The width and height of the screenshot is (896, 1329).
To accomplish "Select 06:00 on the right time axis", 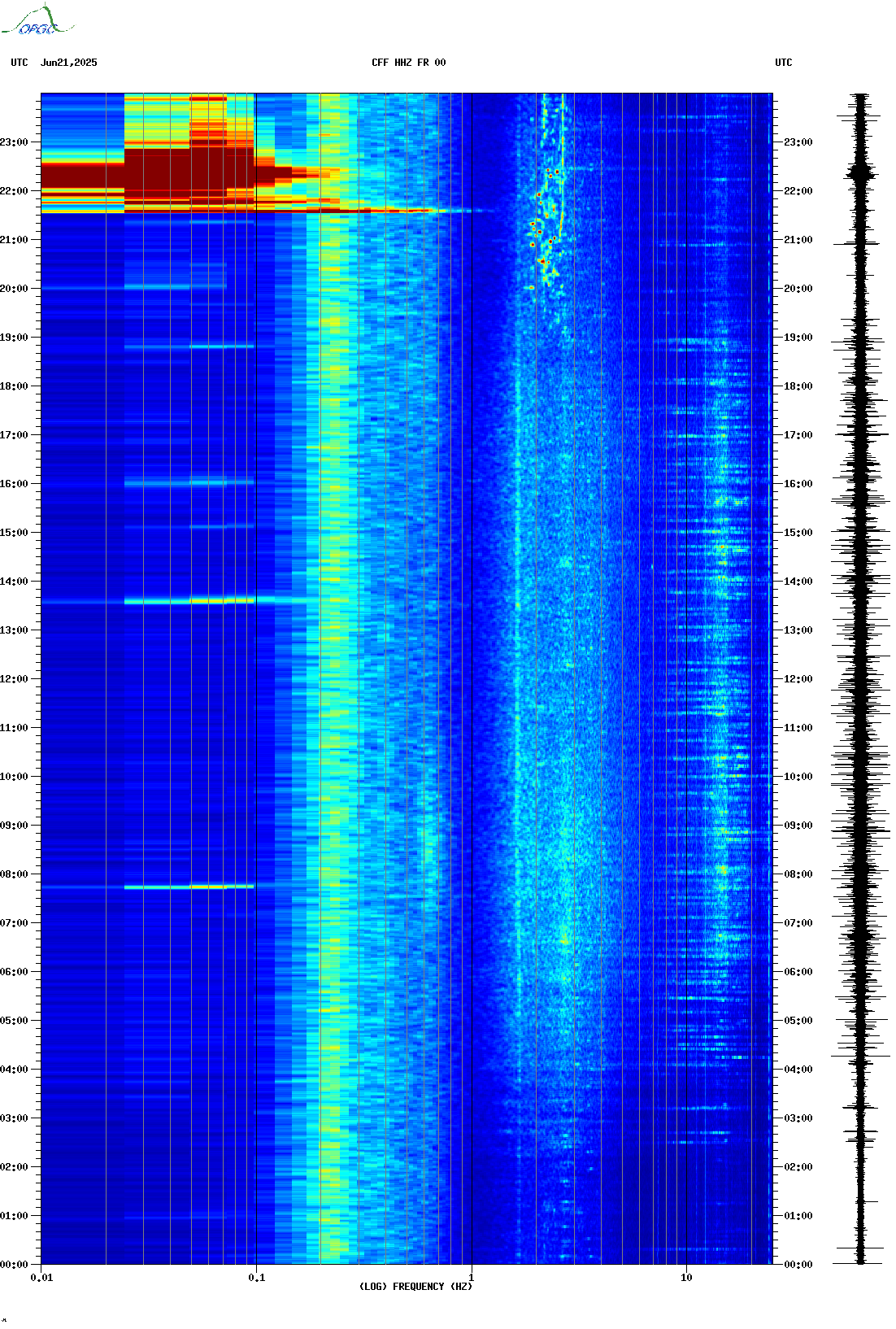I will tap(798, 972).
